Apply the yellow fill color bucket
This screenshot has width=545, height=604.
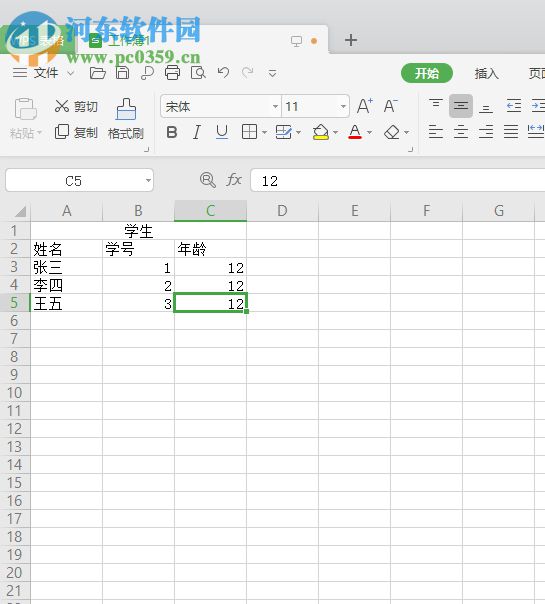tap(320, 132)
